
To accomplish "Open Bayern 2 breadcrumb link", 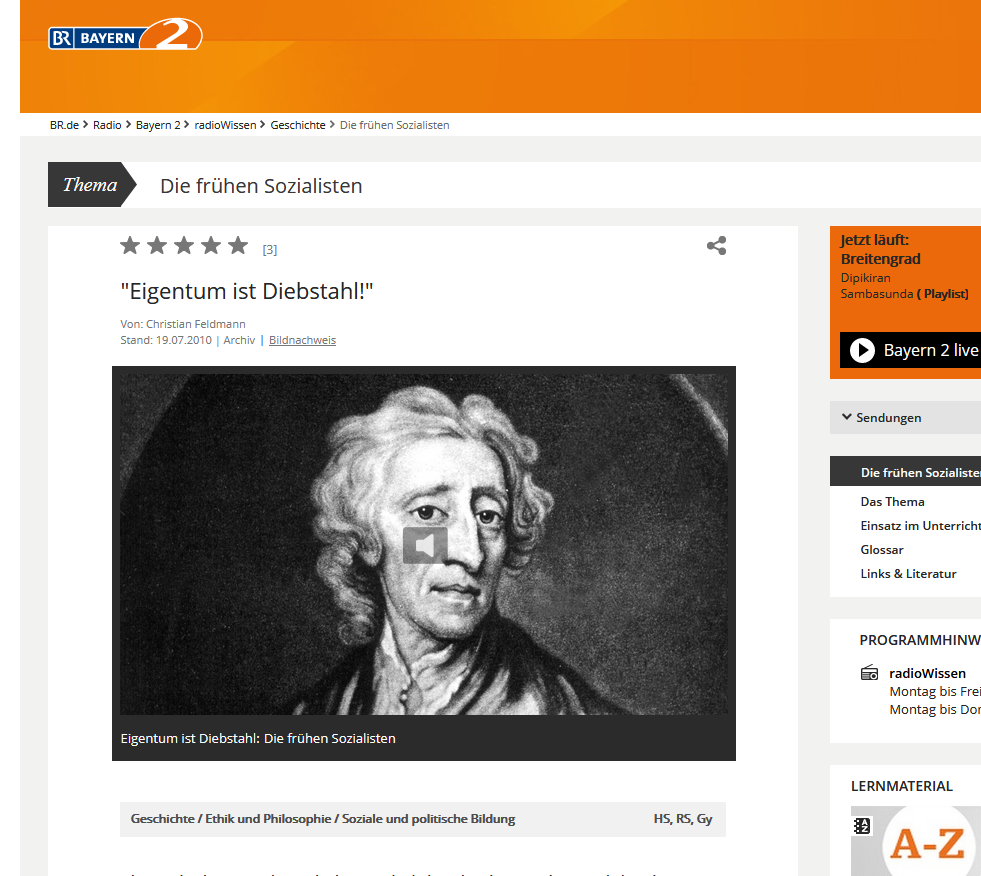I will [158, 125].
